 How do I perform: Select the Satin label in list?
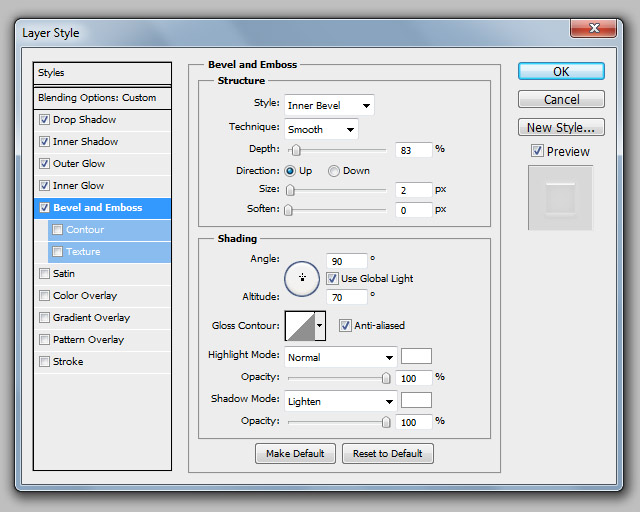coord(64,274)
